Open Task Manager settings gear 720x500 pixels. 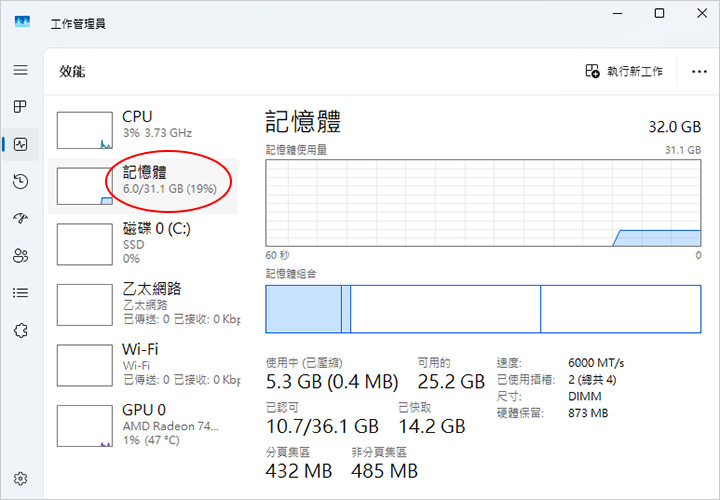pos(21,479)
